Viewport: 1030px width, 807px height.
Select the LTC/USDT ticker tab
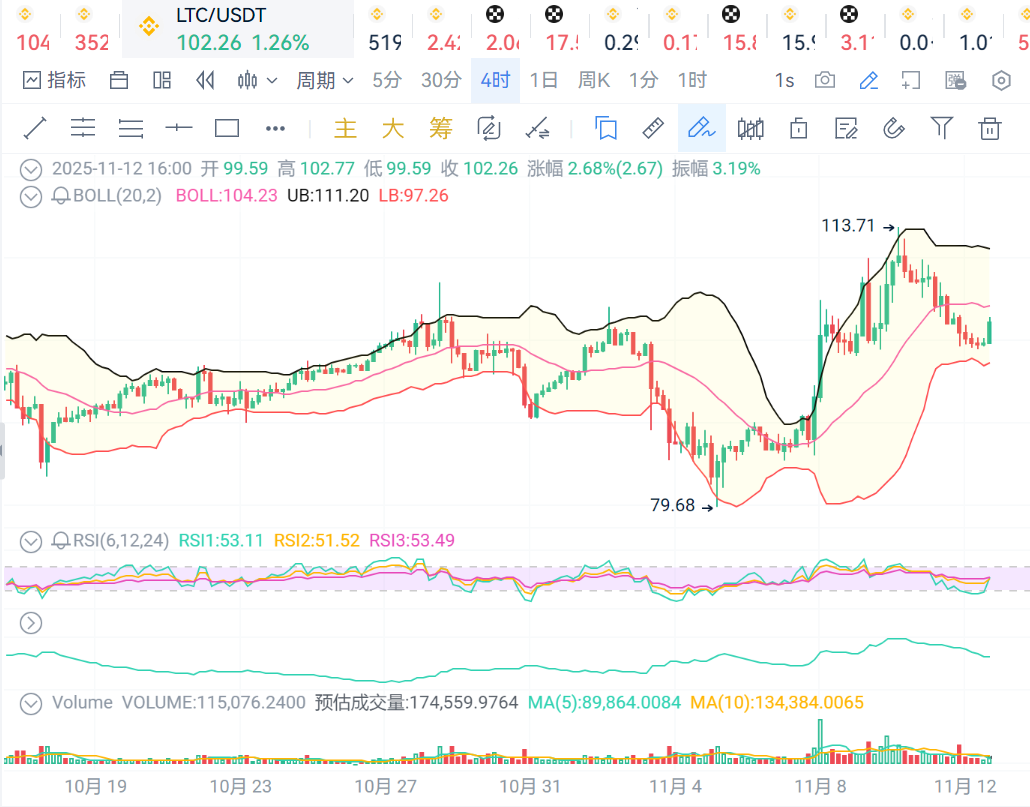click(x=237, y=30)
